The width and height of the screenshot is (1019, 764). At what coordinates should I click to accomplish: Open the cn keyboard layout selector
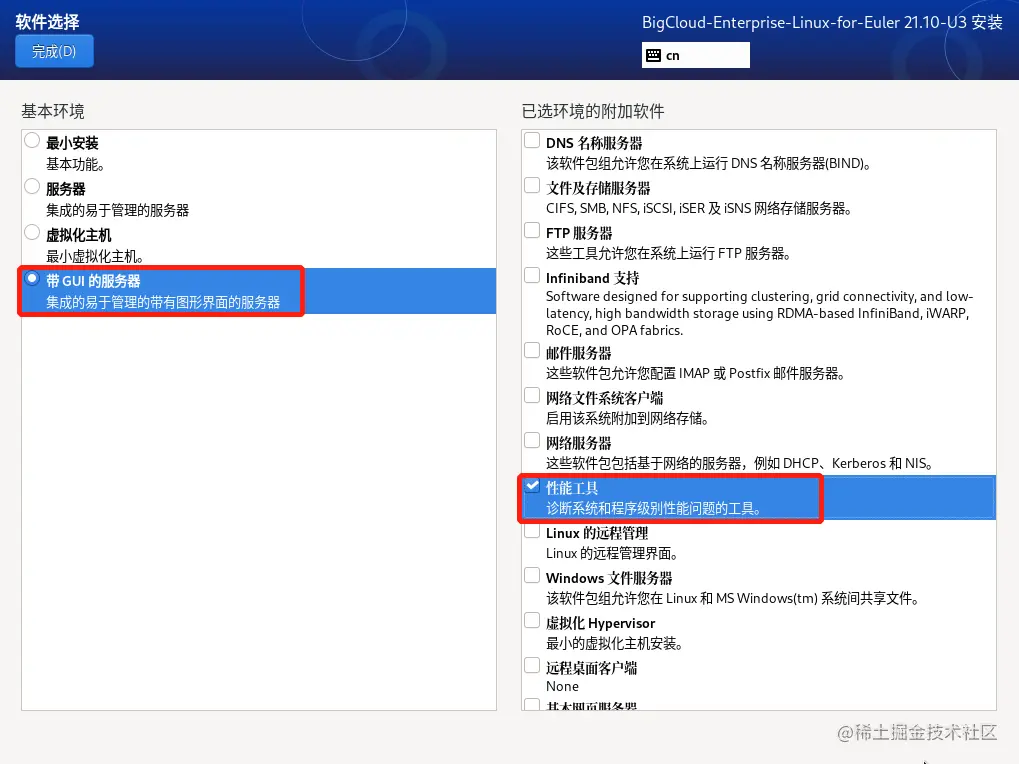coord(700,55)
